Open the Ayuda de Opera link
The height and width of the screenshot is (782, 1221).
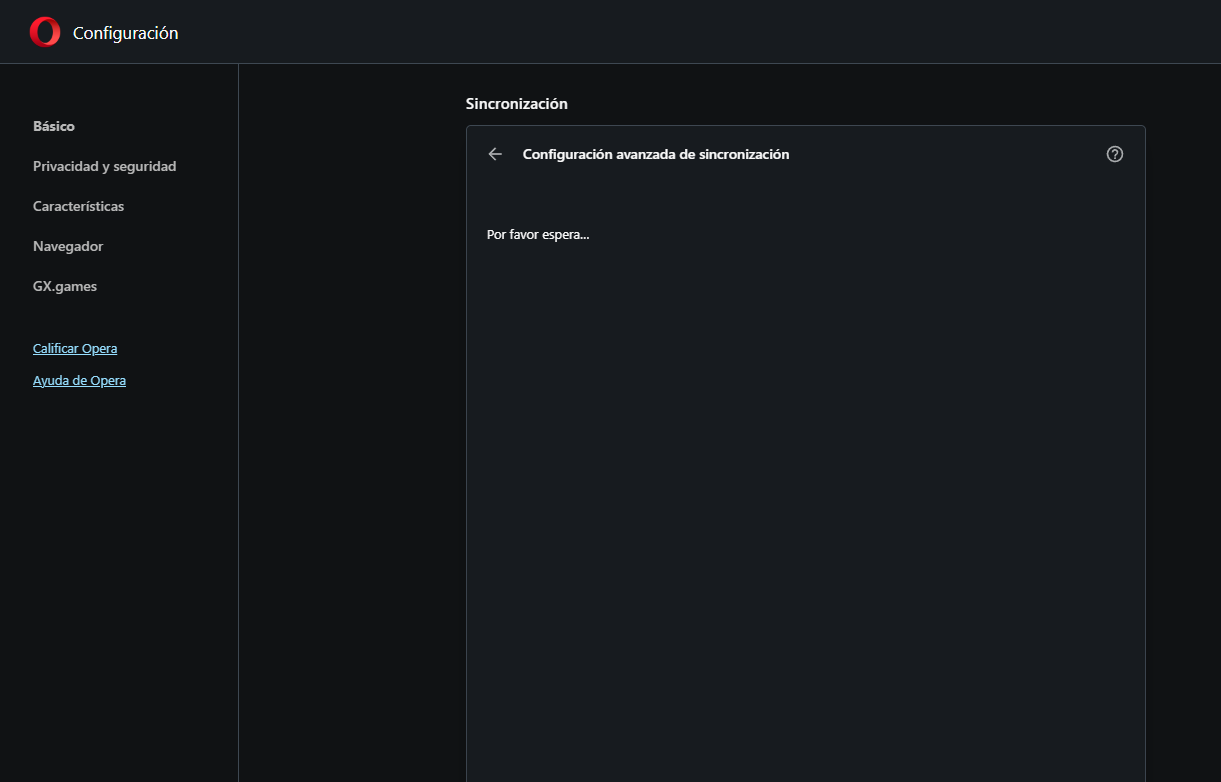79,381
